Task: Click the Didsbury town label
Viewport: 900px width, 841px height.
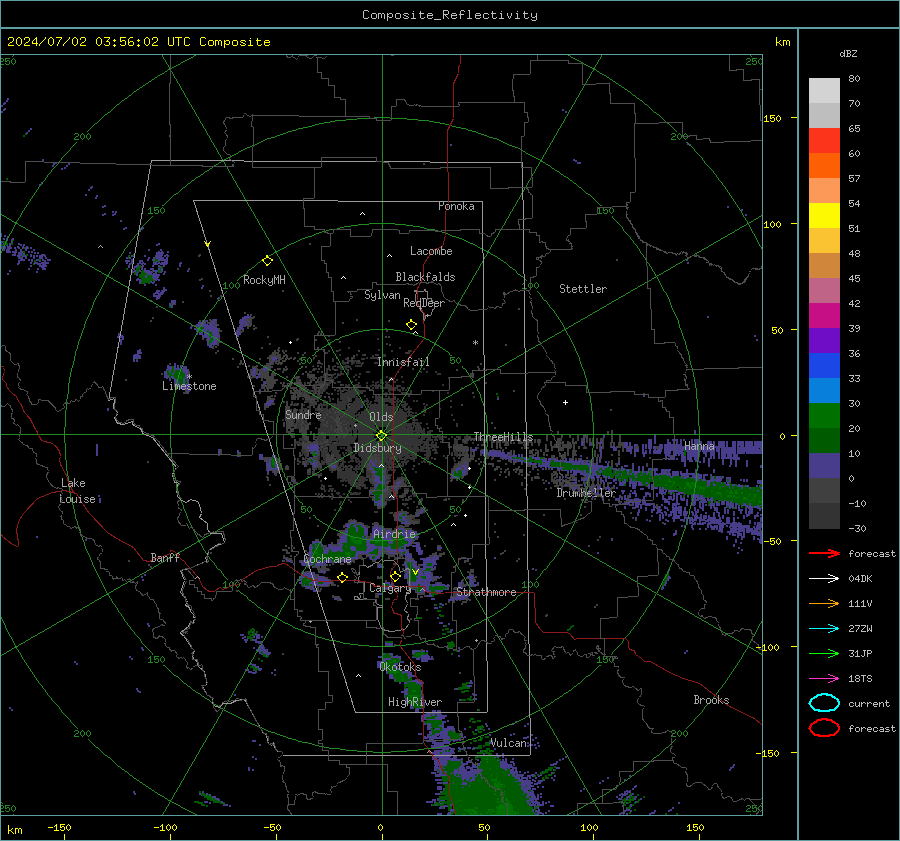Action: click(377, 448)
